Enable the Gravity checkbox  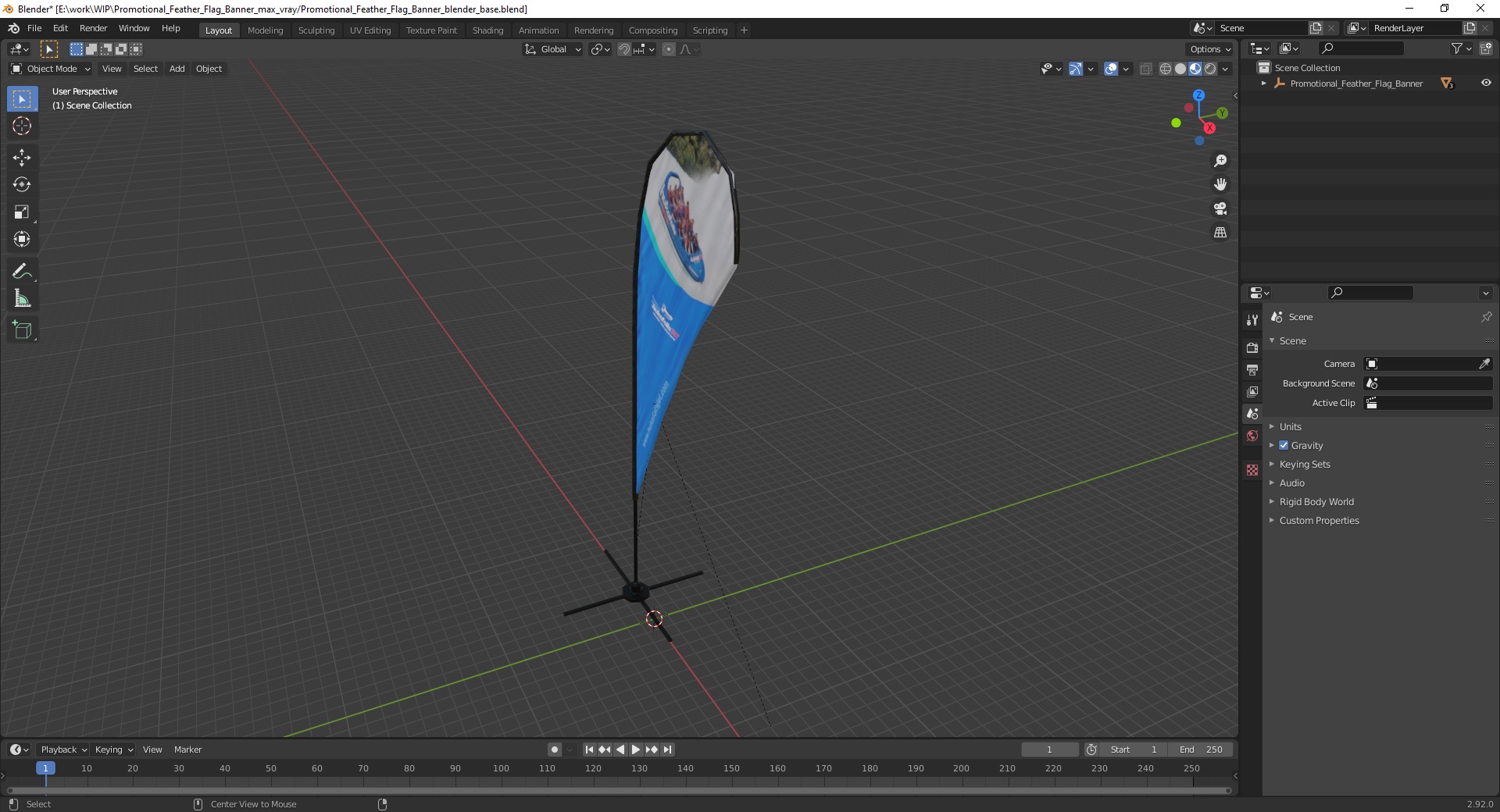(1284, 445)
